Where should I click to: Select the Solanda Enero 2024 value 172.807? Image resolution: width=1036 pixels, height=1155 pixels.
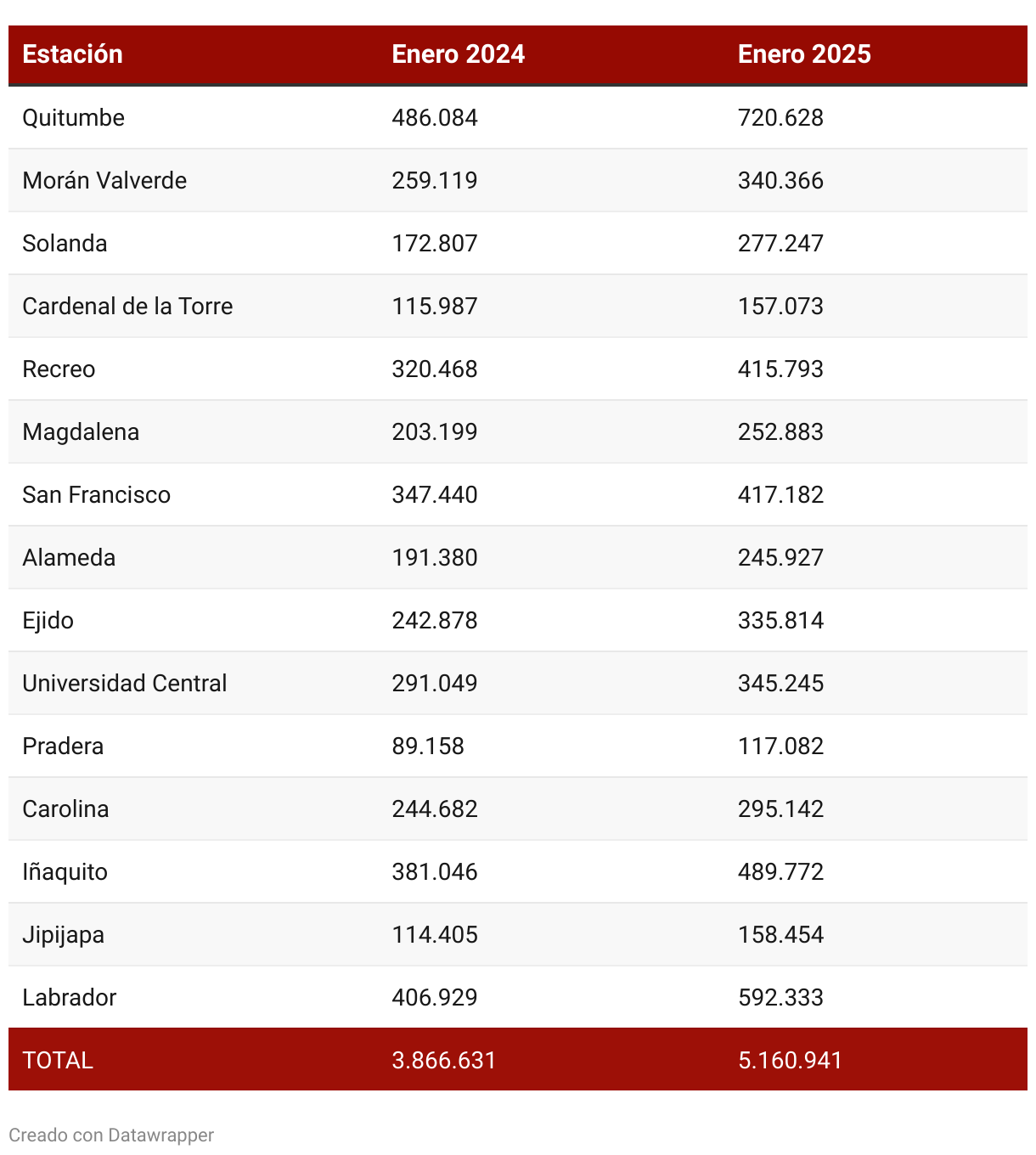click(435, 243)
